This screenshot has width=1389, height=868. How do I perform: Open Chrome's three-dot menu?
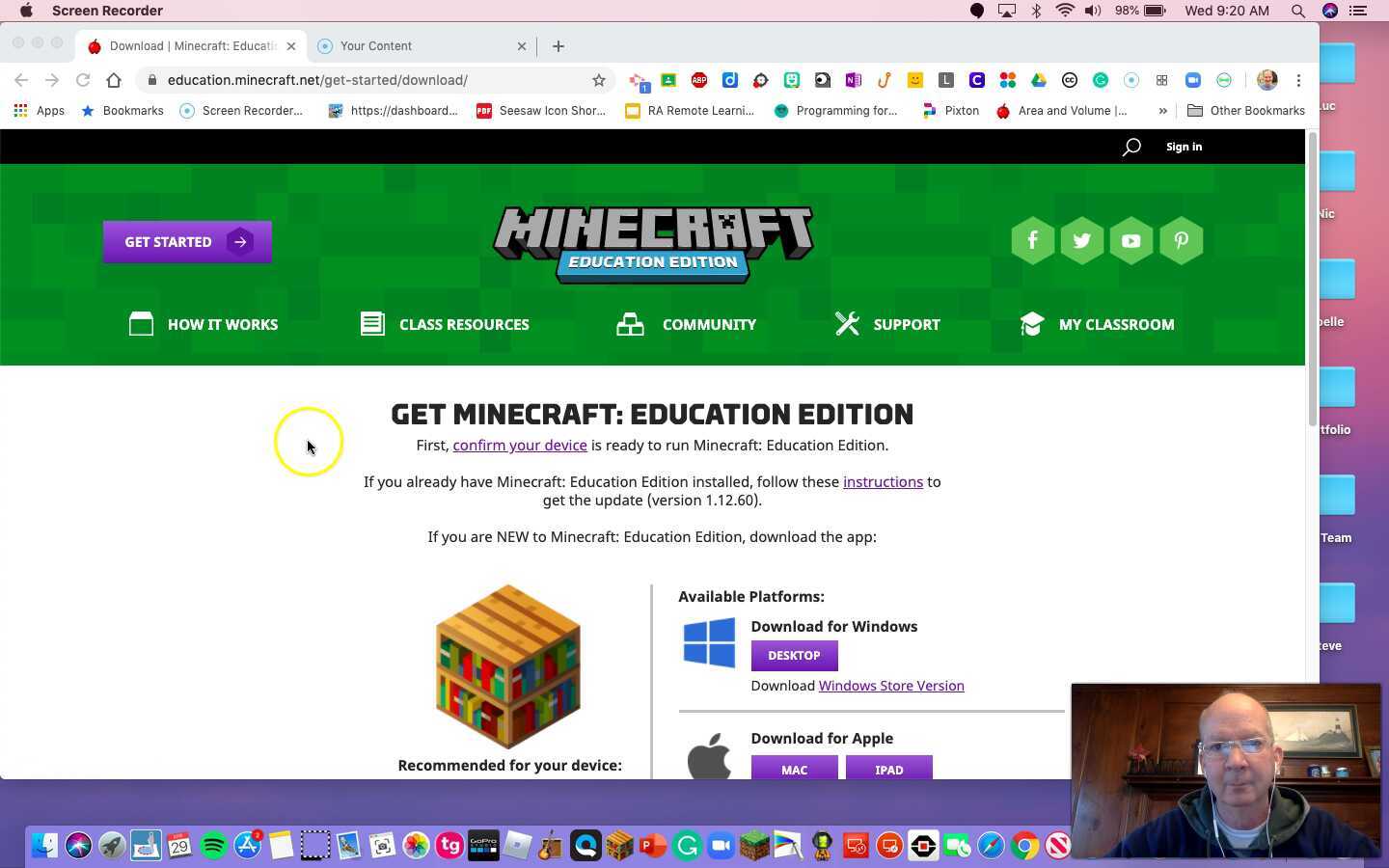1299,80
